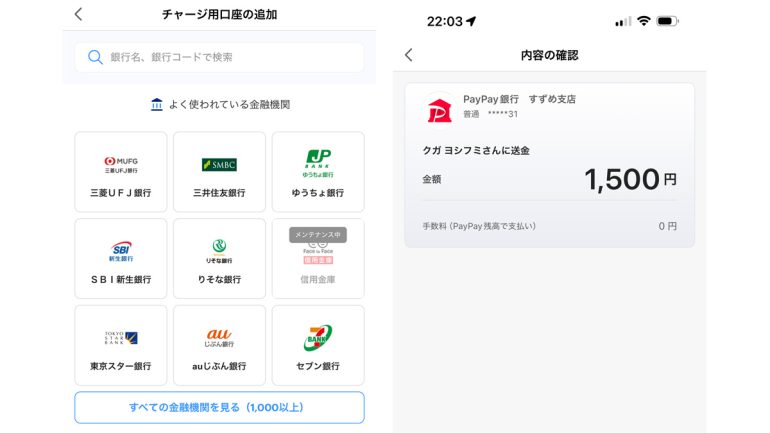770x433 pixels.
Task: Tap the 信用金庫 tile under maintenance
Action: pos(318,258)
